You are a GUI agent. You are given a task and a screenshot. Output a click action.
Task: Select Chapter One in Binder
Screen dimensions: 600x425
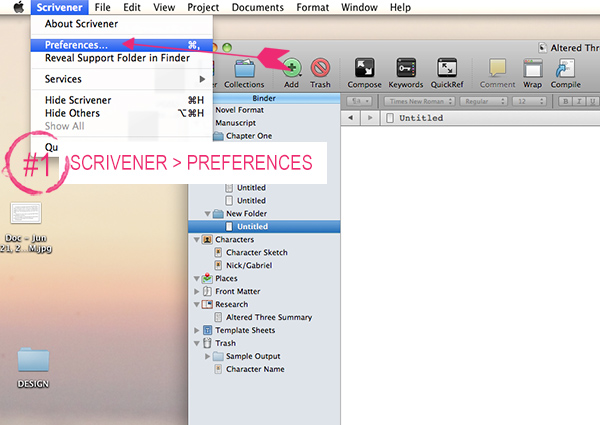(249, 136)
